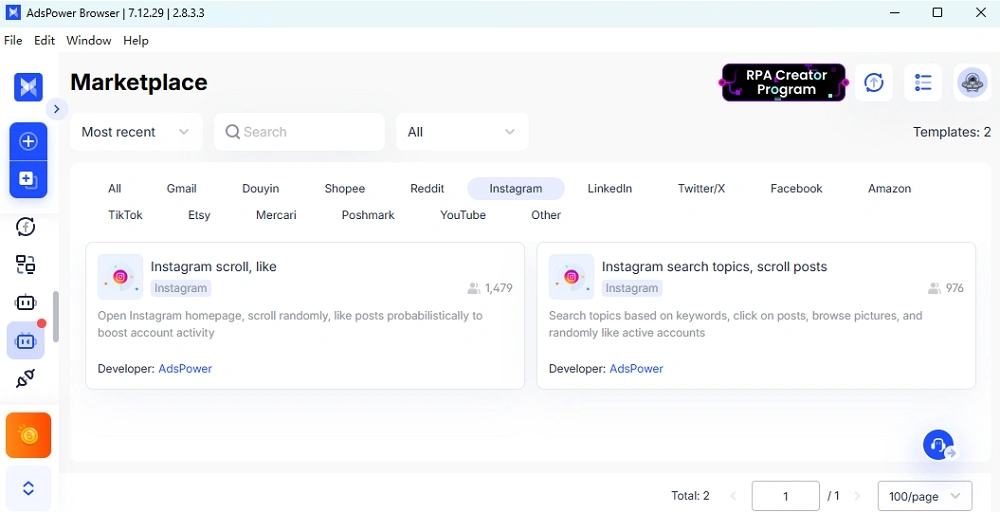Open the task list icon in header
Screen dimensions: 1000x512
tap(923, 83)
